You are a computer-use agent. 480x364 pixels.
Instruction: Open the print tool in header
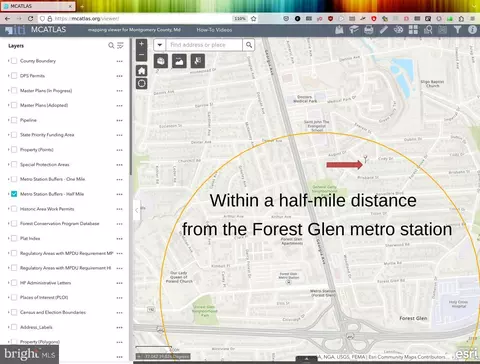click(369, 30)
